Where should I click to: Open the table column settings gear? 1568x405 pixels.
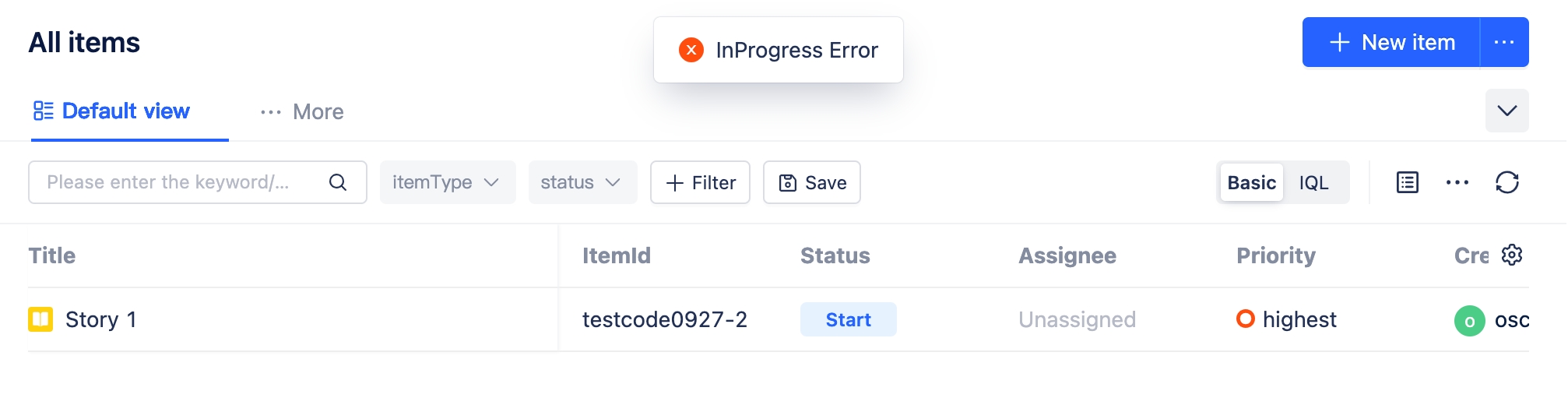coord(1512,255)
